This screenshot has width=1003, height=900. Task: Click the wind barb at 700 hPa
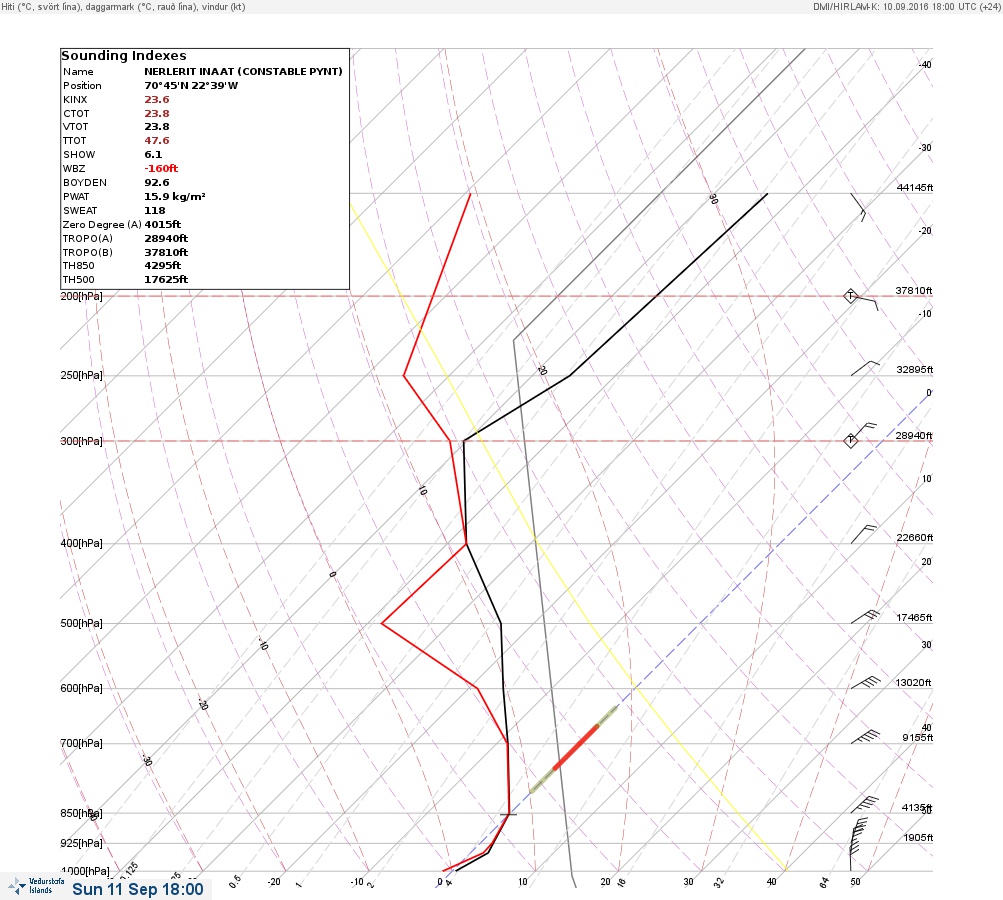coord(865,737)
